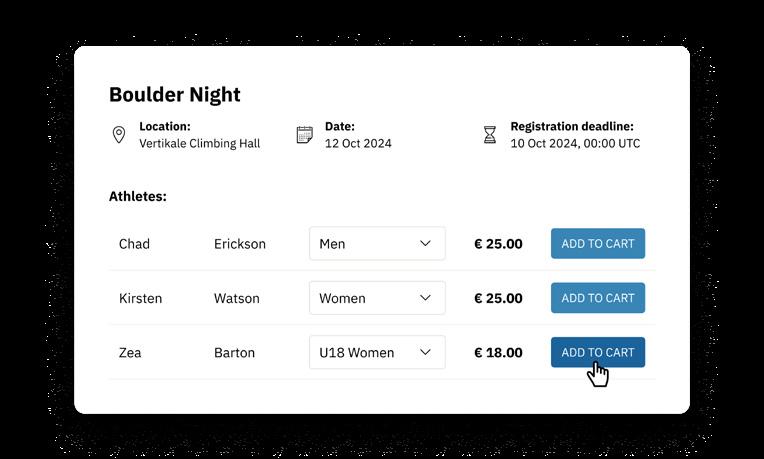Click the last name Watson
The image size is (764, 459).
coord(236,298)
